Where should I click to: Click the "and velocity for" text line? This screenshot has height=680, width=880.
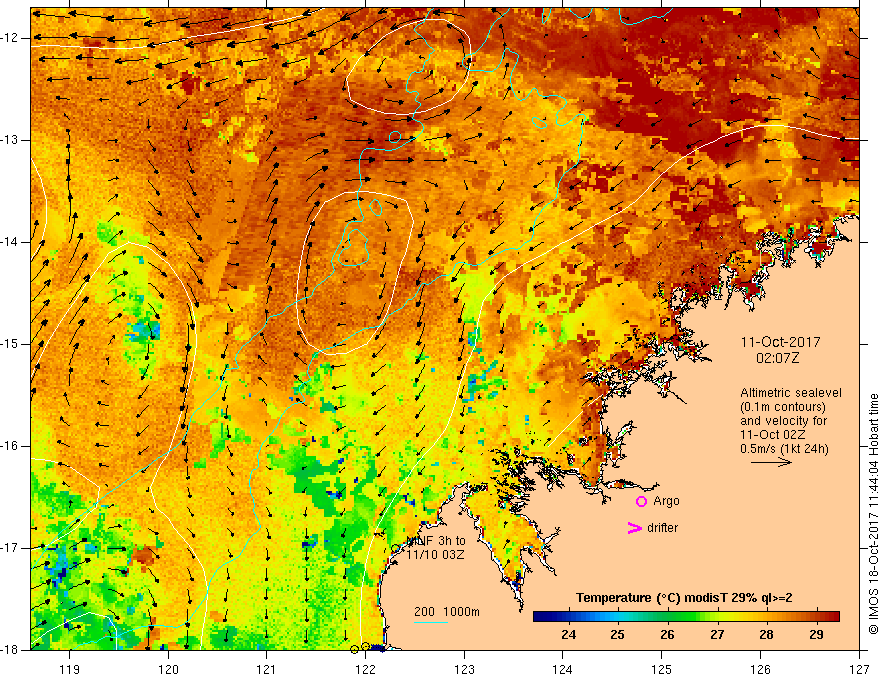tap(783, 420)
